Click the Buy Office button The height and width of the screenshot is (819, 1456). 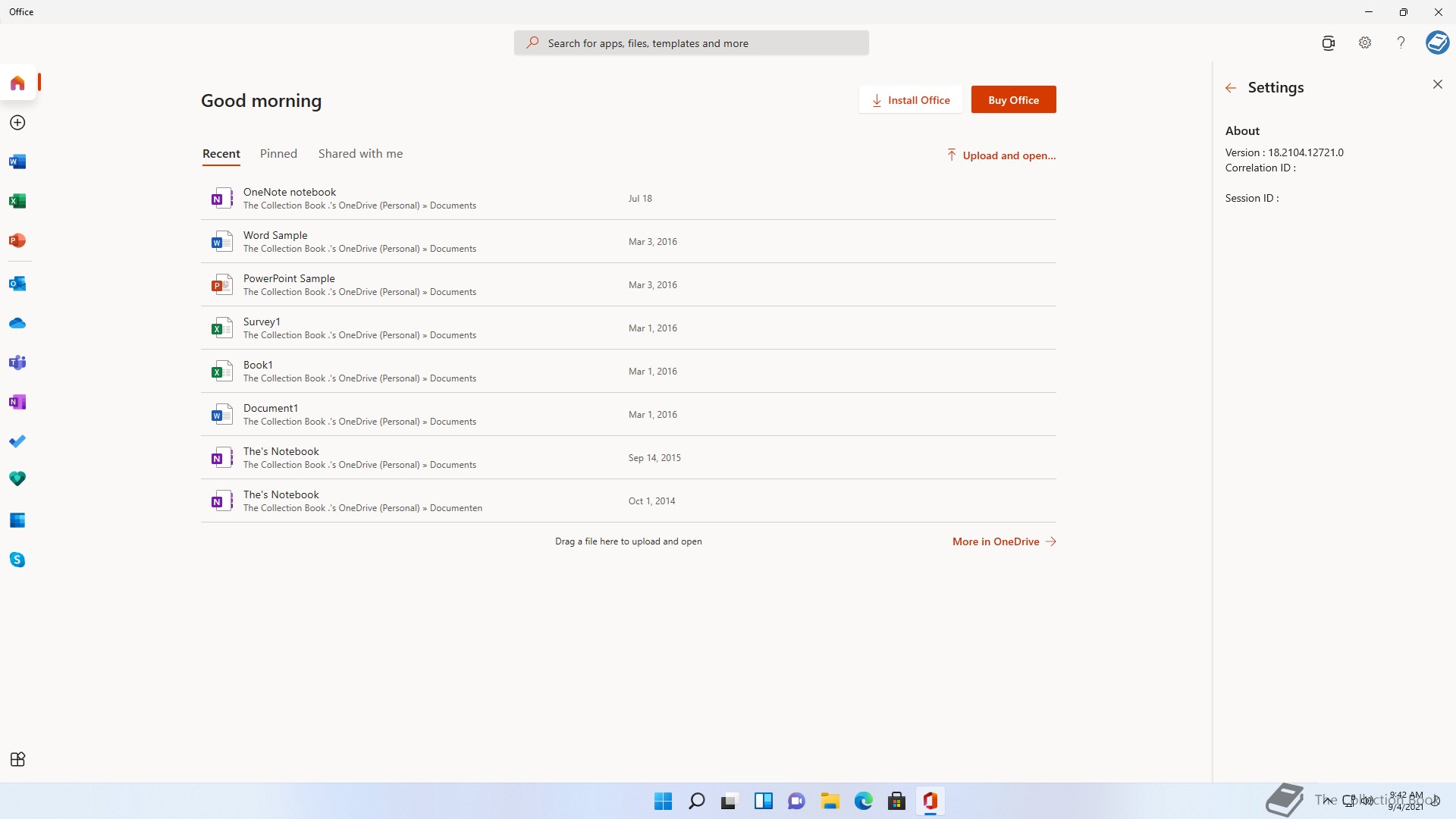pos(1013,100)
